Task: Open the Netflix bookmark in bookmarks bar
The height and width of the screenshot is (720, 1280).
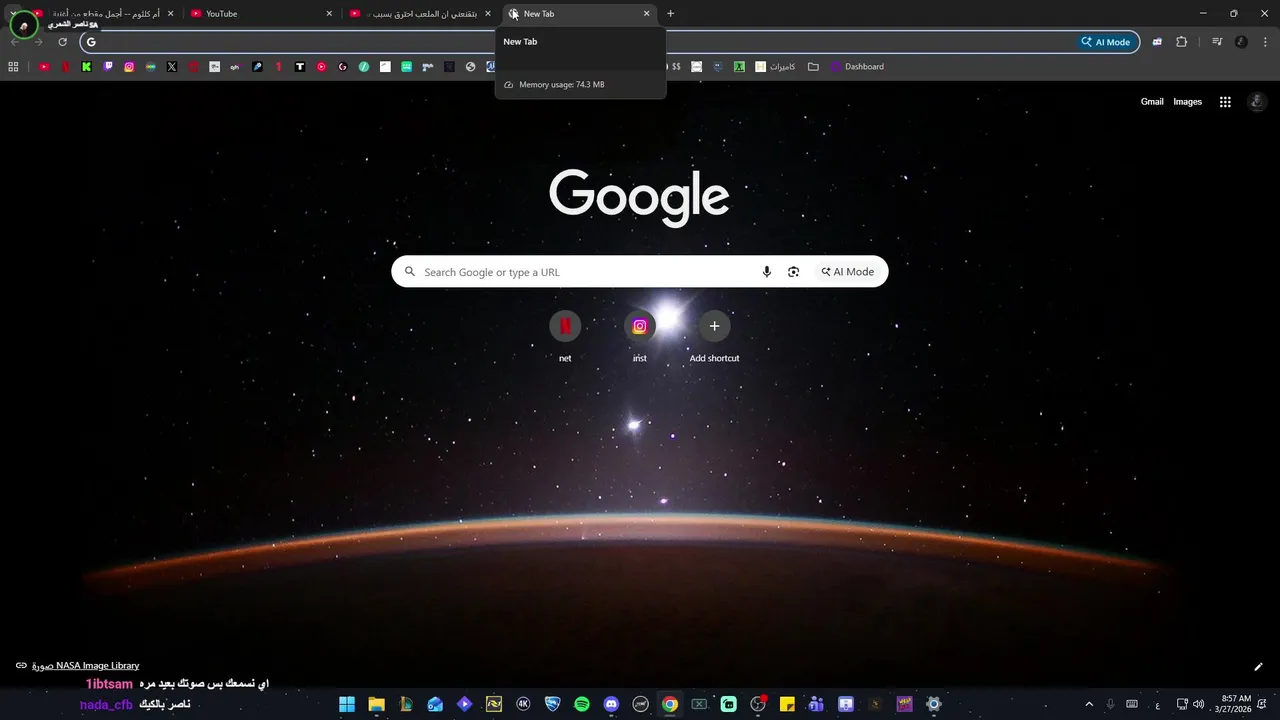Action: 65,67
